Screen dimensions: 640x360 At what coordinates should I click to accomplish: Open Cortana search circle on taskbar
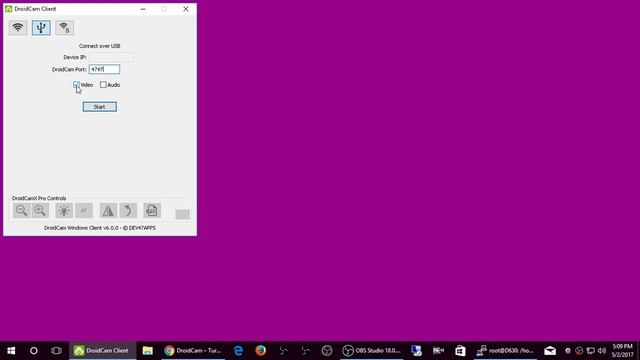point(34,351)
